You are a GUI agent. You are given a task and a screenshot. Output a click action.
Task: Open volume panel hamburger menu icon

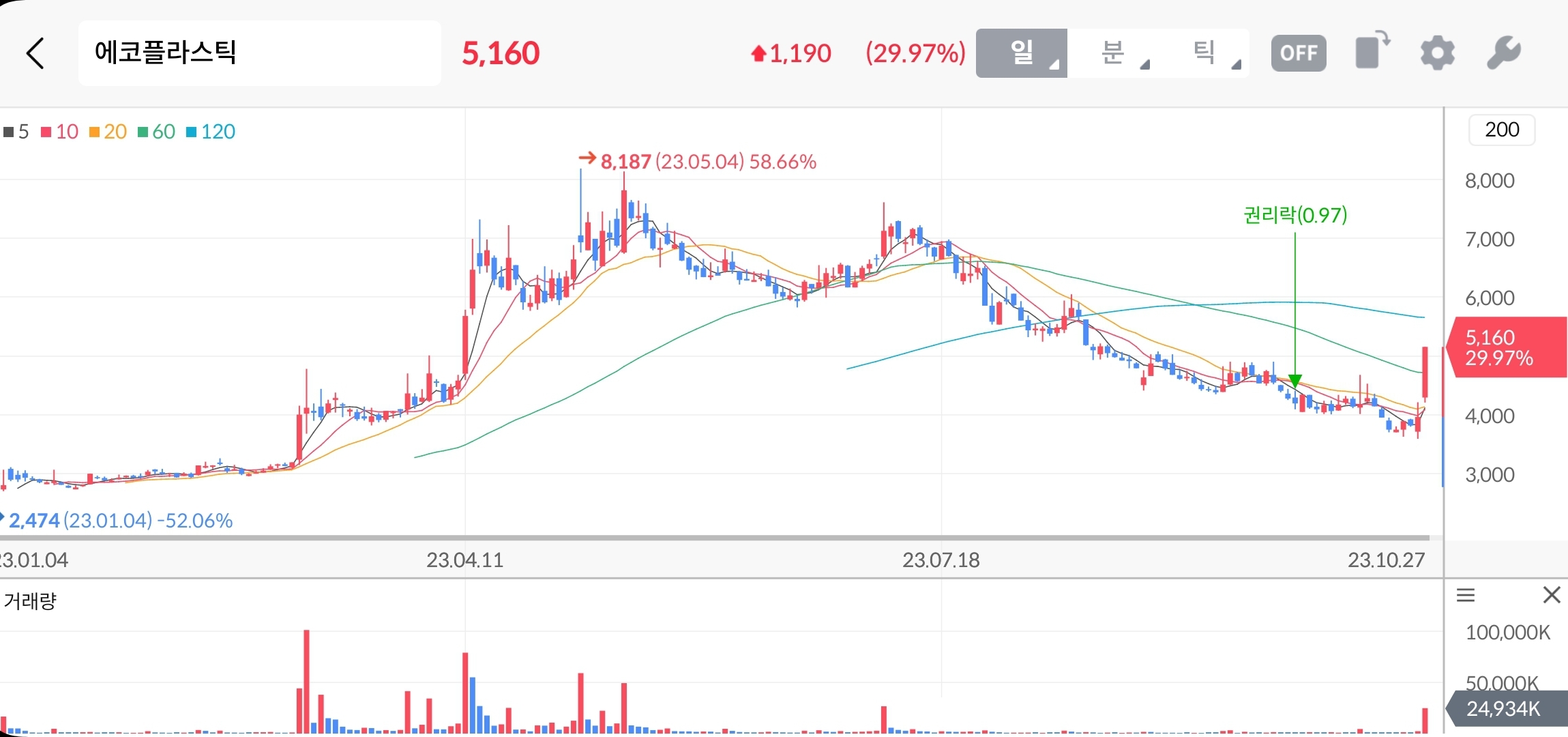click(1466, 596)
